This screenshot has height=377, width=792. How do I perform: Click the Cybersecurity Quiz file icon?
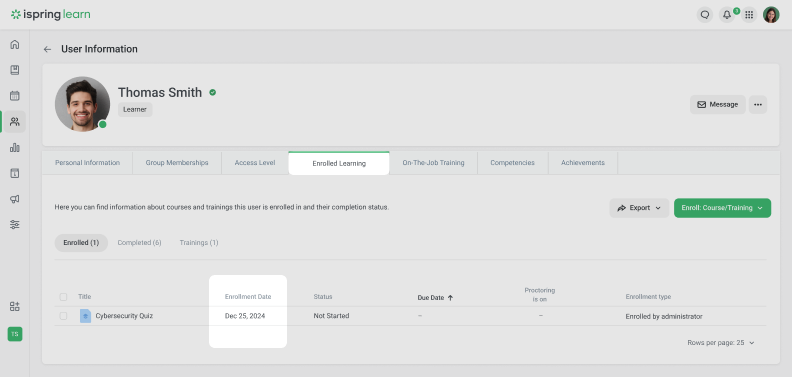point(85,316)
